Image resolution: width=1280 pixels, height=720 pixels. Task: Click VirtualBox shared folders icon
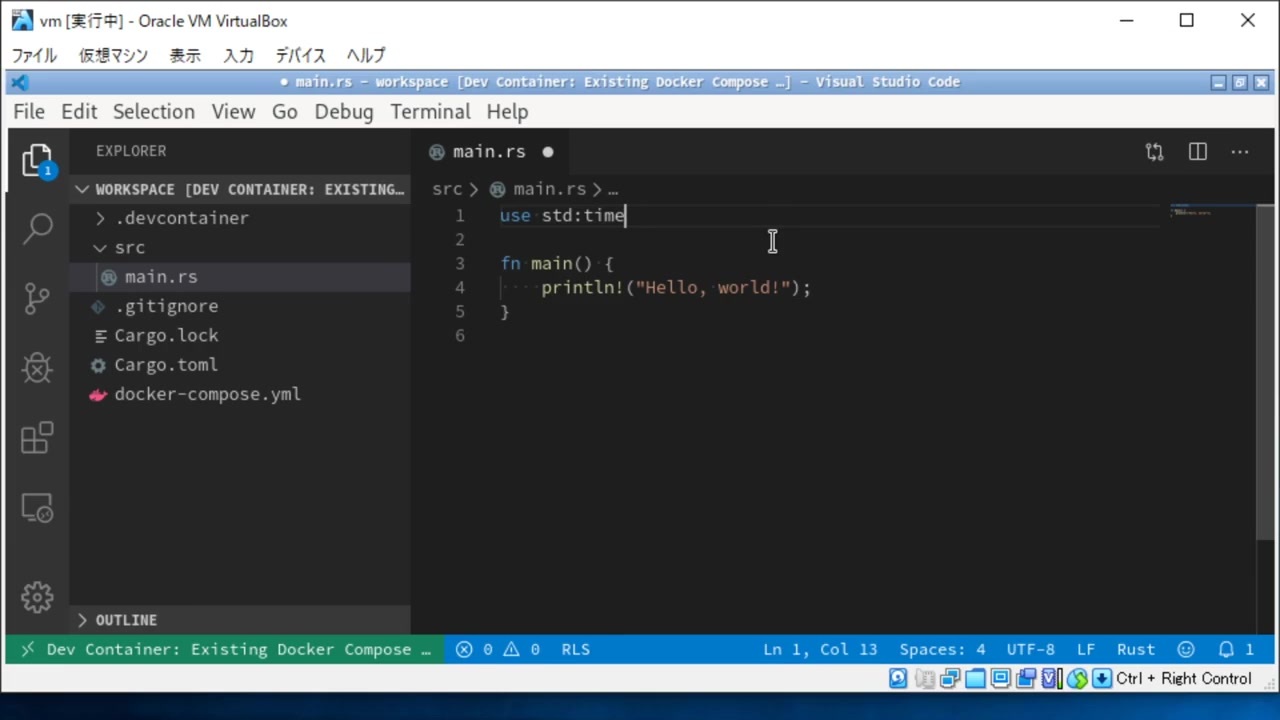(x=975, y=679)
